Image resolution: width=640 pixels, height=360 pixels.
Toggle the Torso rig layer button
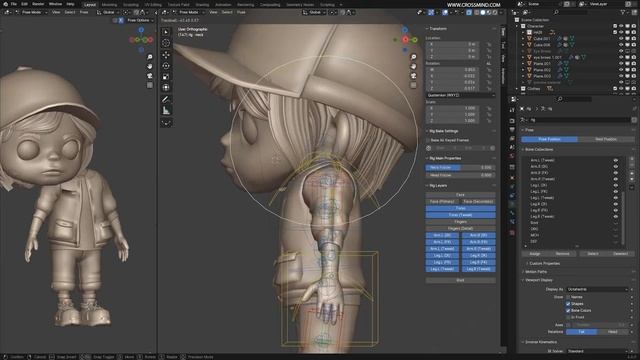tap(460, 208)
